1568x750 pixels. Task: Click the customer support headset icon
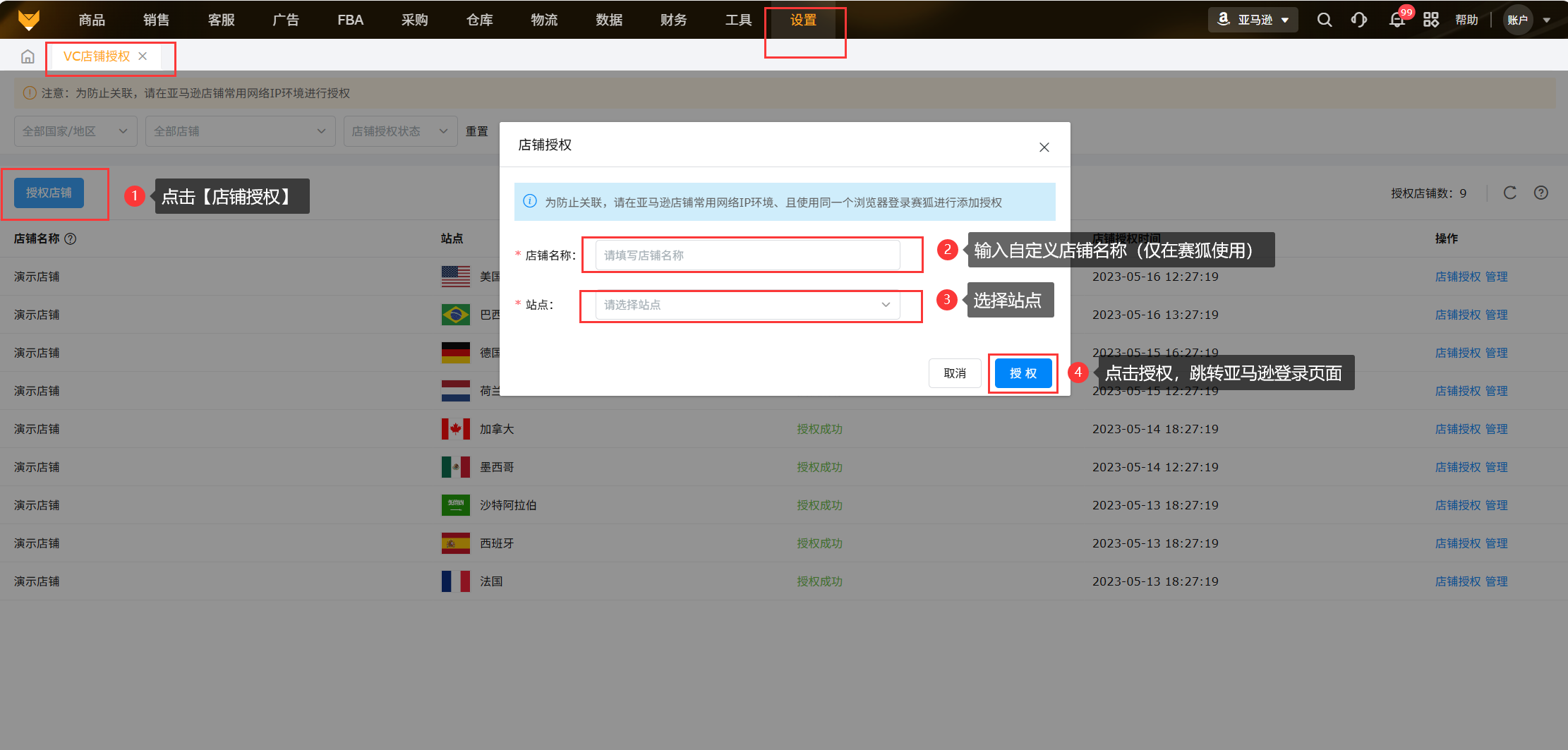pos(1359,20)
